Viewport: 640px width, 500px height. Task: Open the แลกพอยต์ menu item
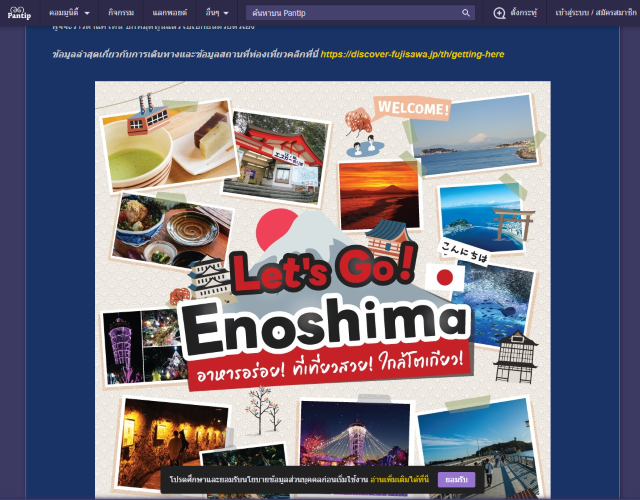169,13
